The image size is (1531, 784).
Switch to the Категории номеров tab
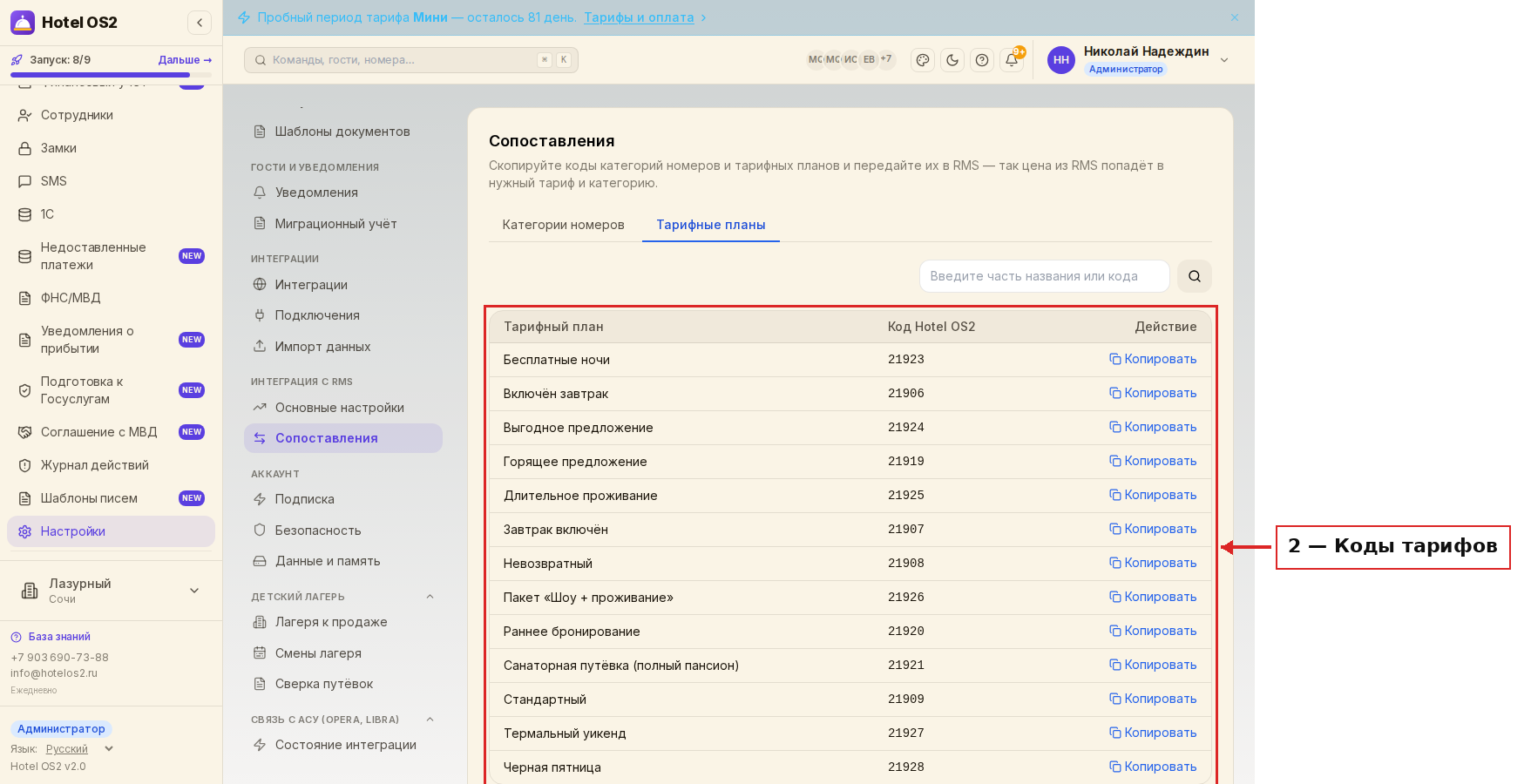pos(564,225)
